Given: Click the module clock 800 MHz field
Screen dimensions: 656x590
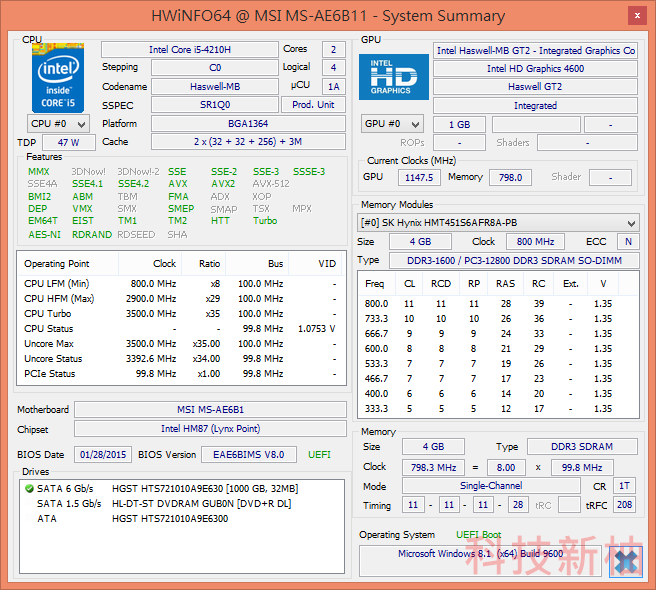Looking at the screenshot, I should (x=535, y=241).
